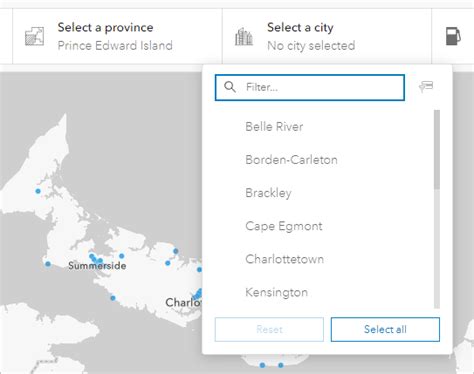Click the gas pump icon
The width and height of the screenshot is (474, 374).
(453, 36)
